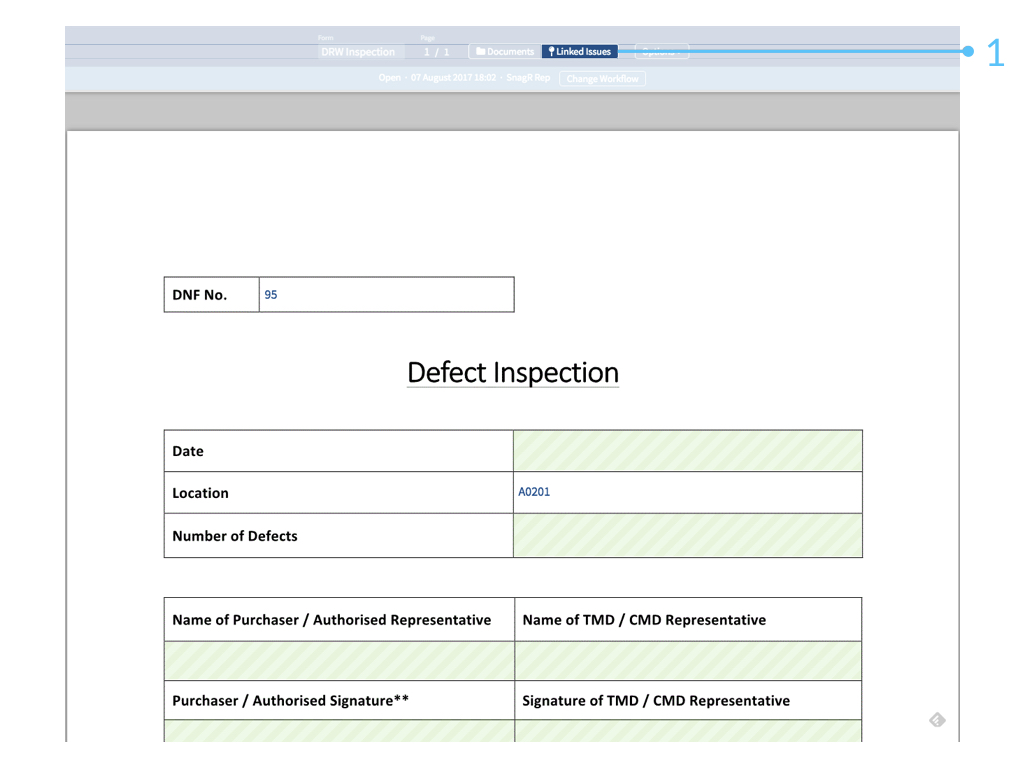1024x768 pixels.
Task: Click the DNF No. label cell
Action: (x=212, y=295)
